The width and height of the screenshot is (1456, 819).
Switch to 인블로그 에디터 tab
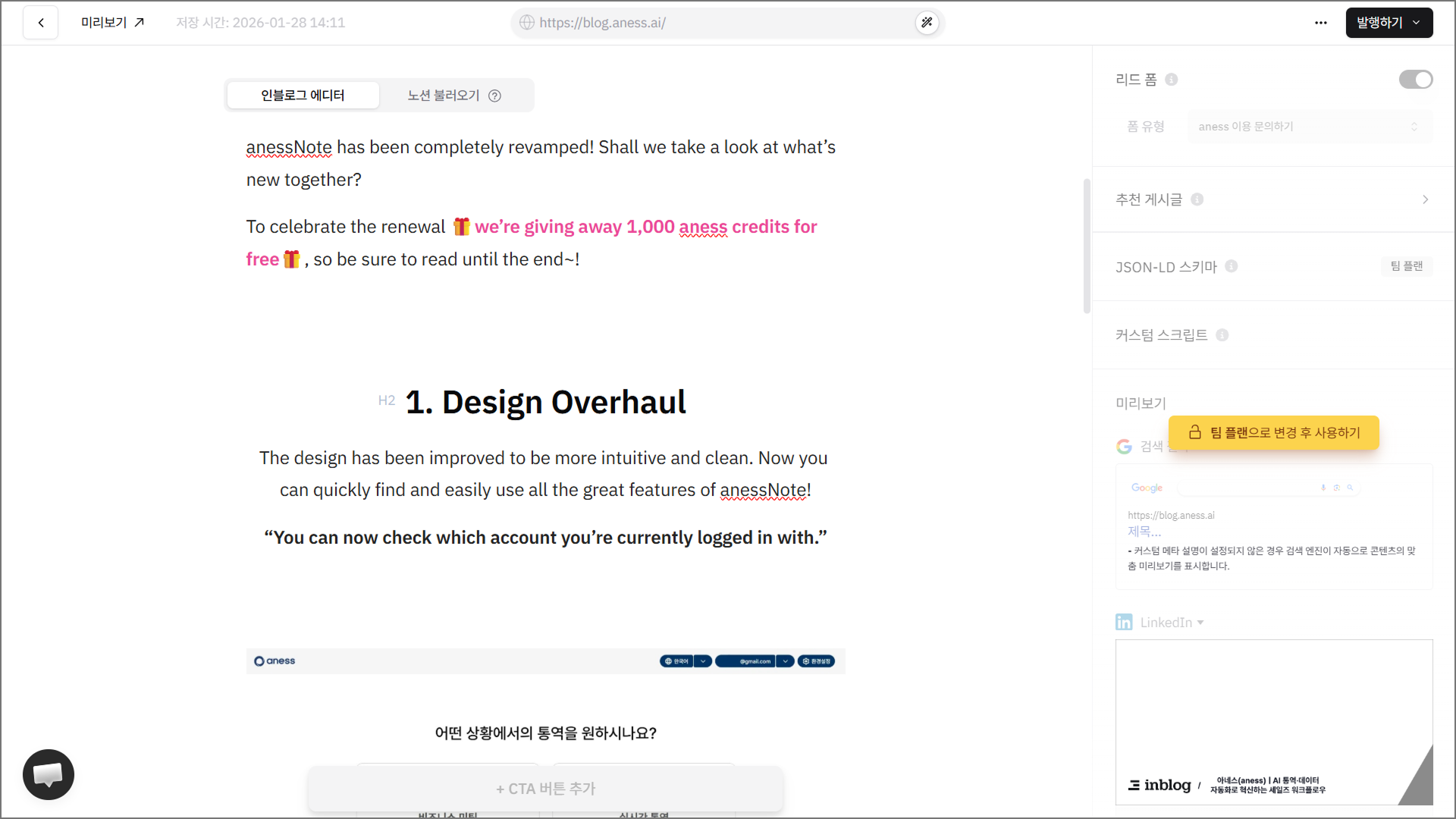point(303,96)
